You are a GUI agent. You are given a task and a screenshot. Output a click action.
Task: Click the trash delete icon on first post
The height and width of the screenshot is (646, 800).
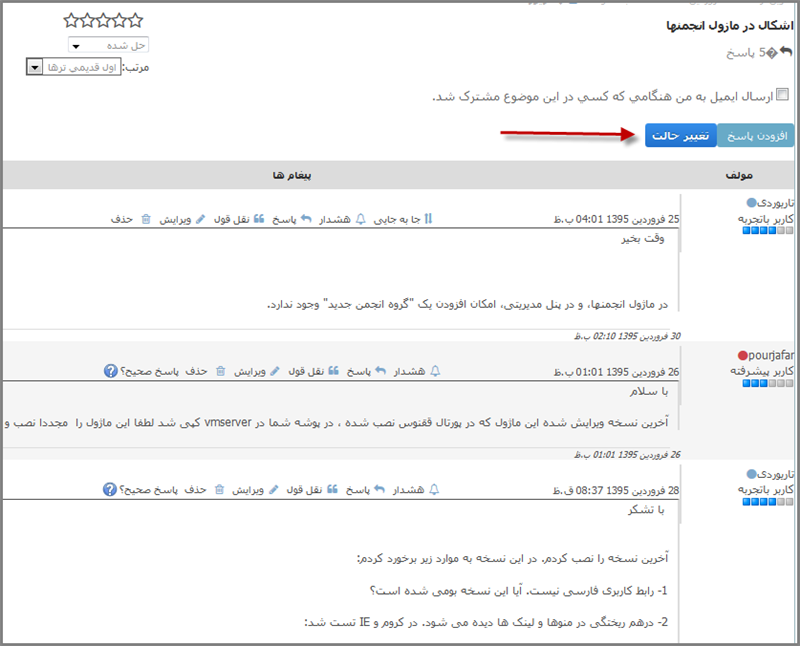(146, 219)
